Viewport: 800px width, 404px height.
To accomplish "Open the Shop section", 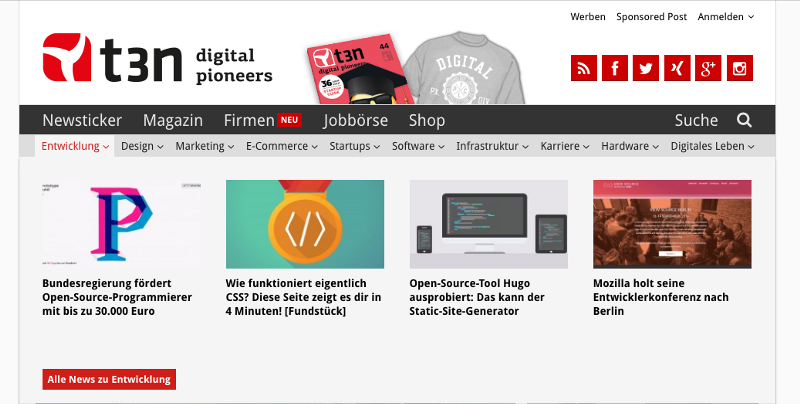I will [x=427, y=120].
